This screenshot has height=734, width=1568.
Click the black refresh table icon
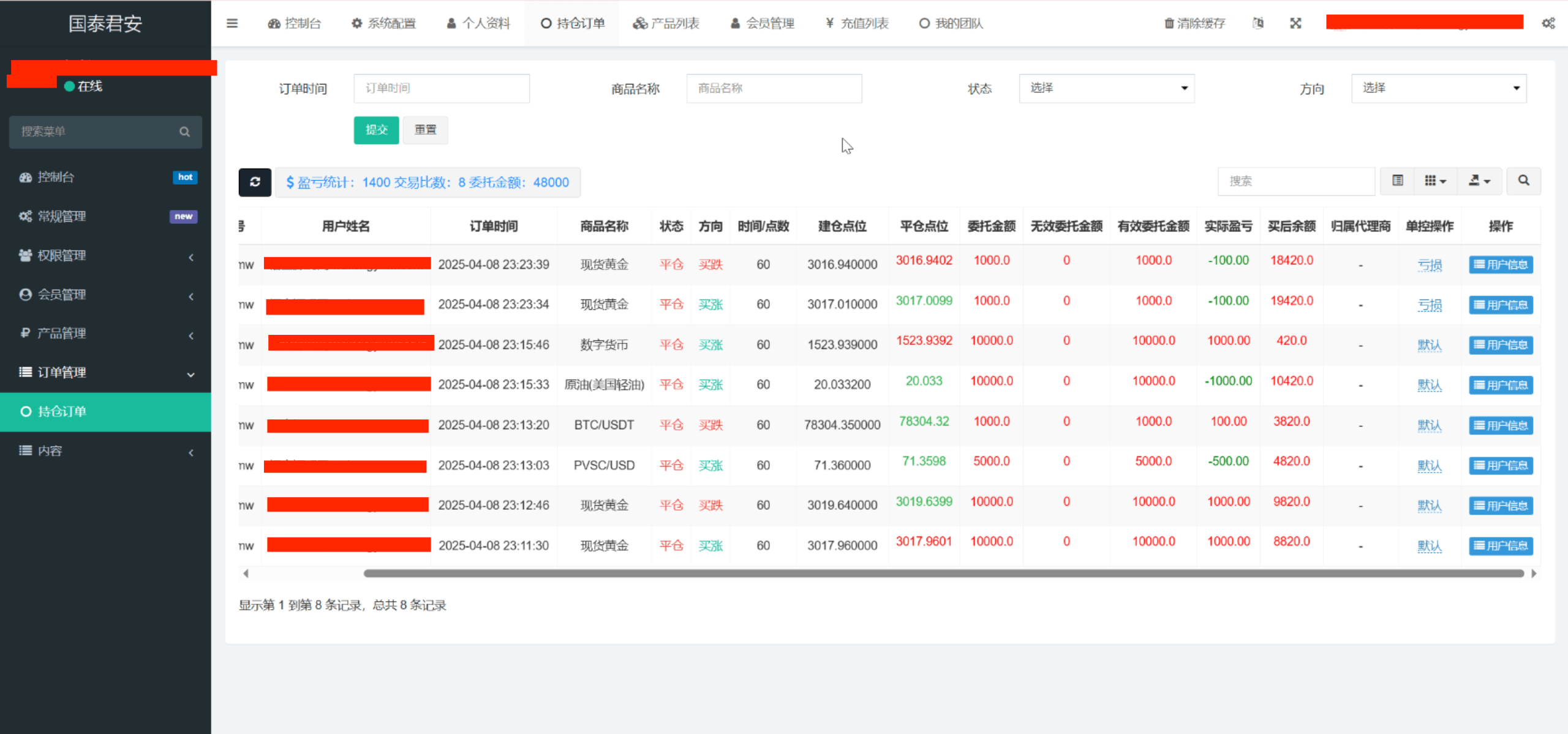pos(255,182)
